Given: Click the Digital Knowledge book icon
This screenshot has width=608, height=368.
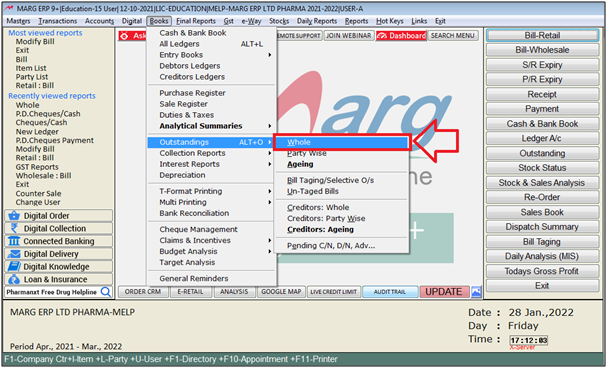Looking at the screenshot, I should click(x=14, y=267).
